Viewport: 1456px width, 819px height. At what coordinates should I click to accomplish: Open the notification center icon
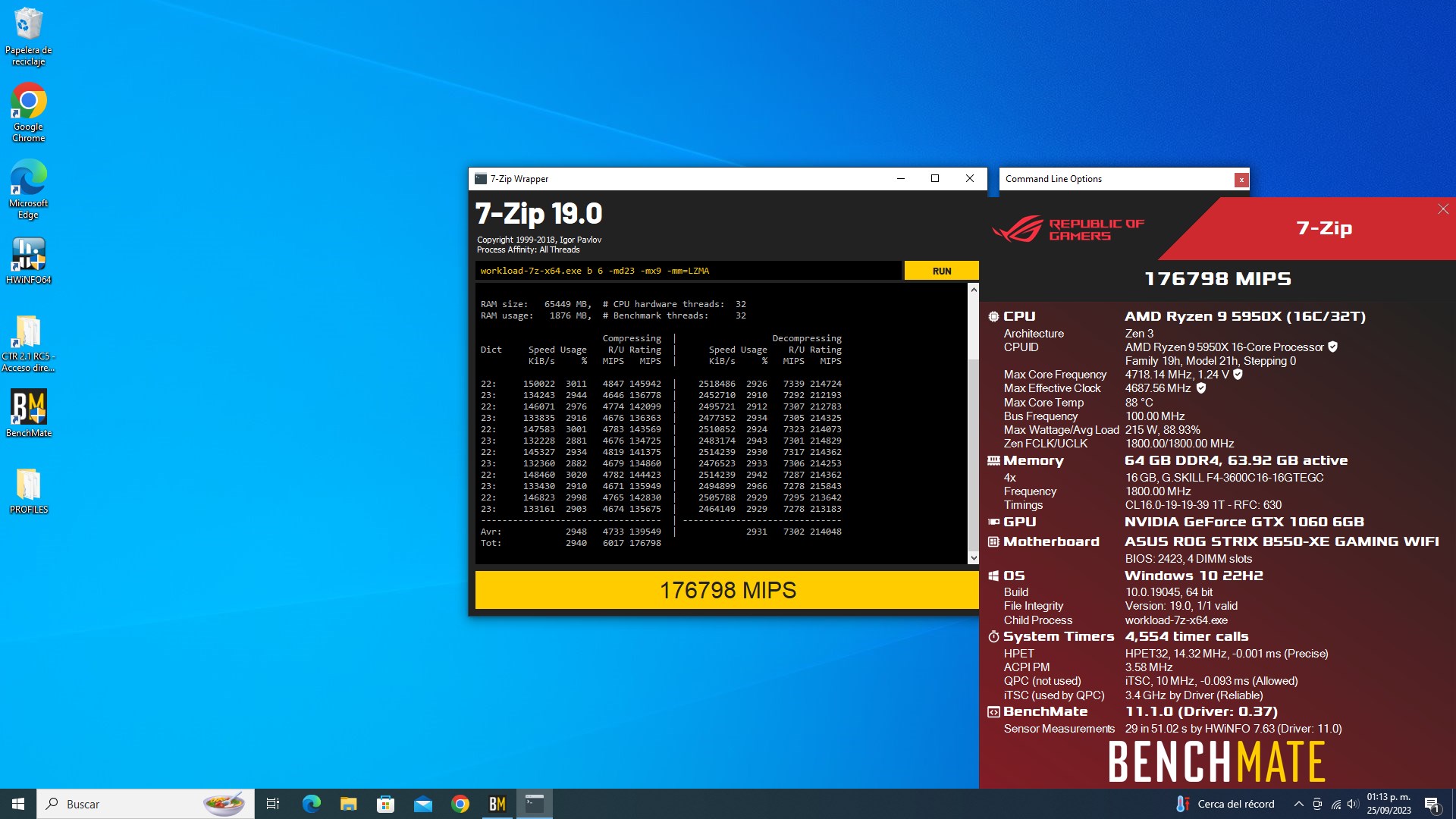(1432, 804)
